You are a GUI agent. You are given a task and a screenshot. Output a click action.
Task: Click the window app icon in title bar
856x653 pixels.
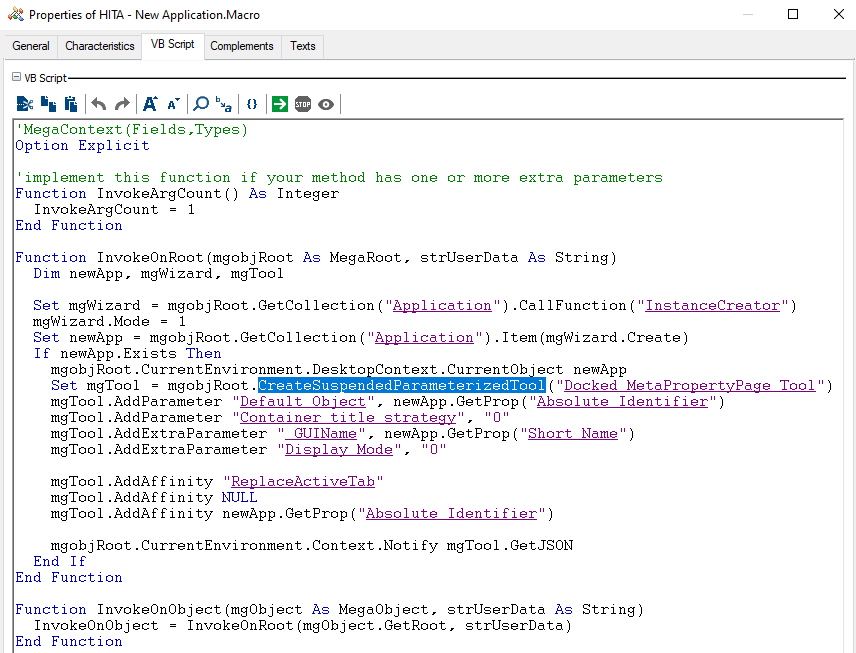pyautogui.click(x=15, y=14)
